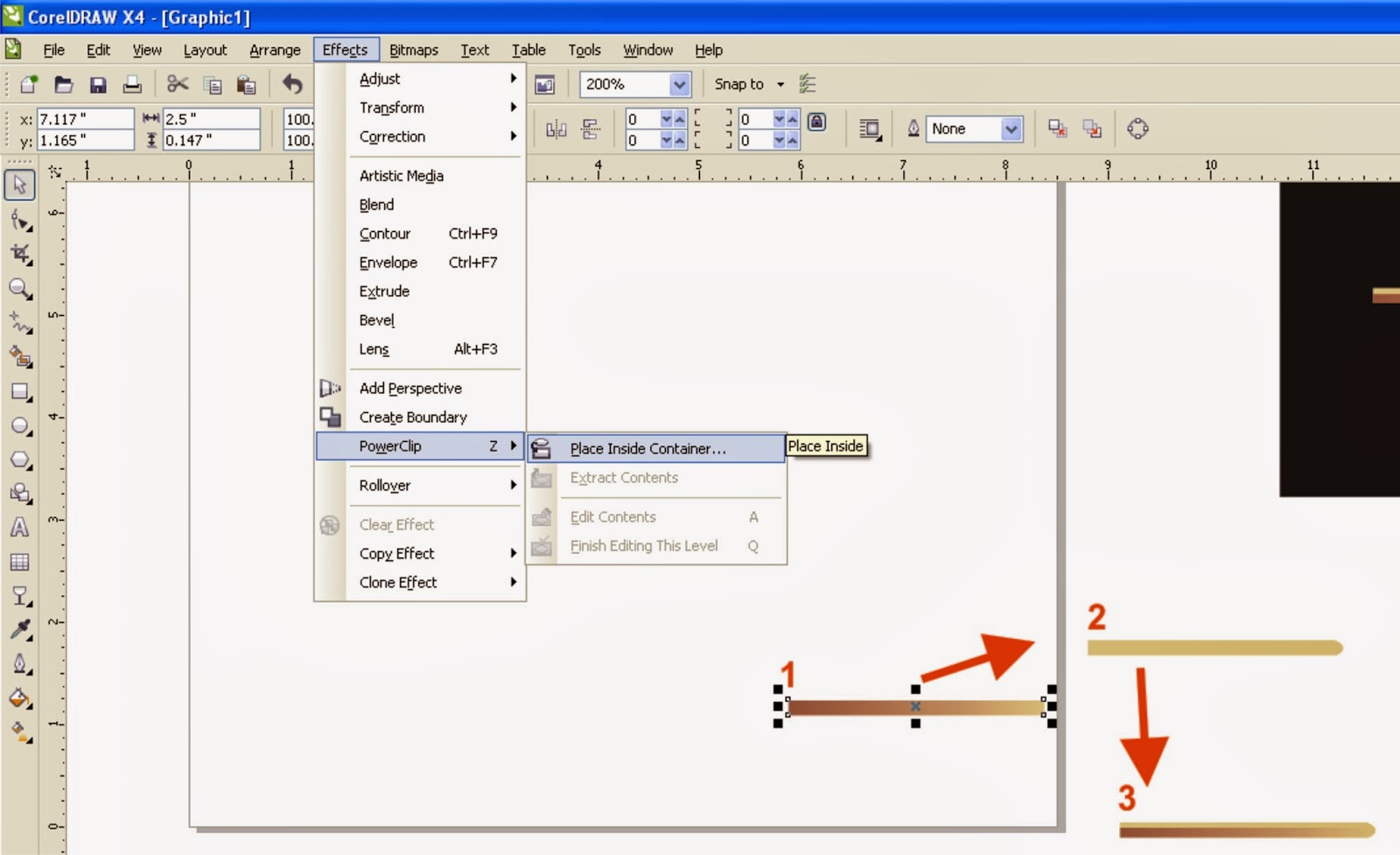1400x855 pixels.
Task: Open the zoom level dropdown showing 200%
Action: (680, 84)
